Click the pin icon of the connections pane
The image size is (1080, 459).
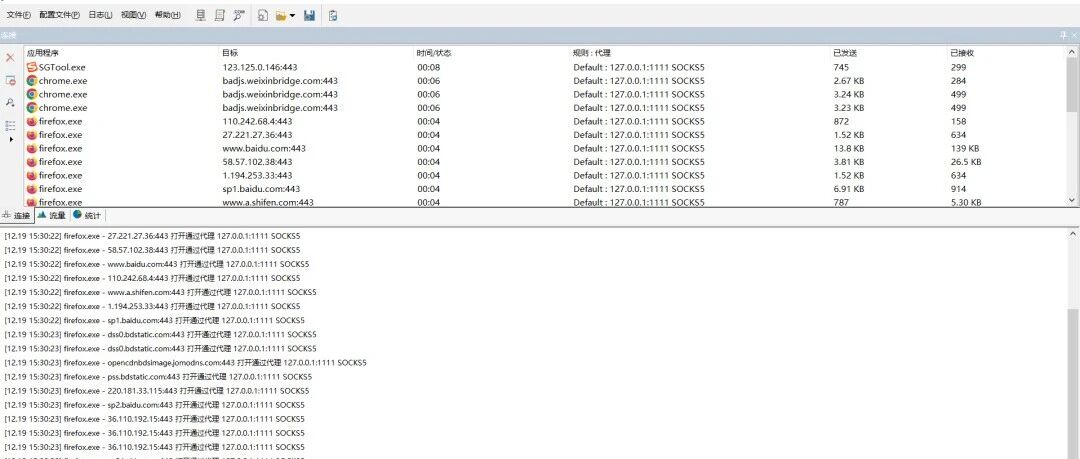pos(1063,34)
